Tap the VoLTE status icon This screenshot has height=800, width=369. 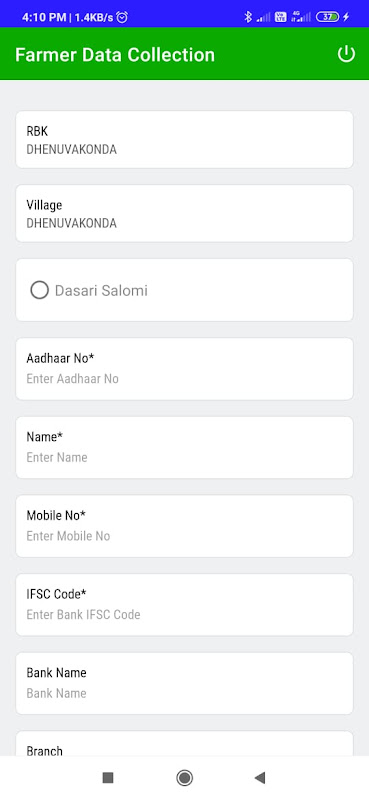click(x=281, y=17)
